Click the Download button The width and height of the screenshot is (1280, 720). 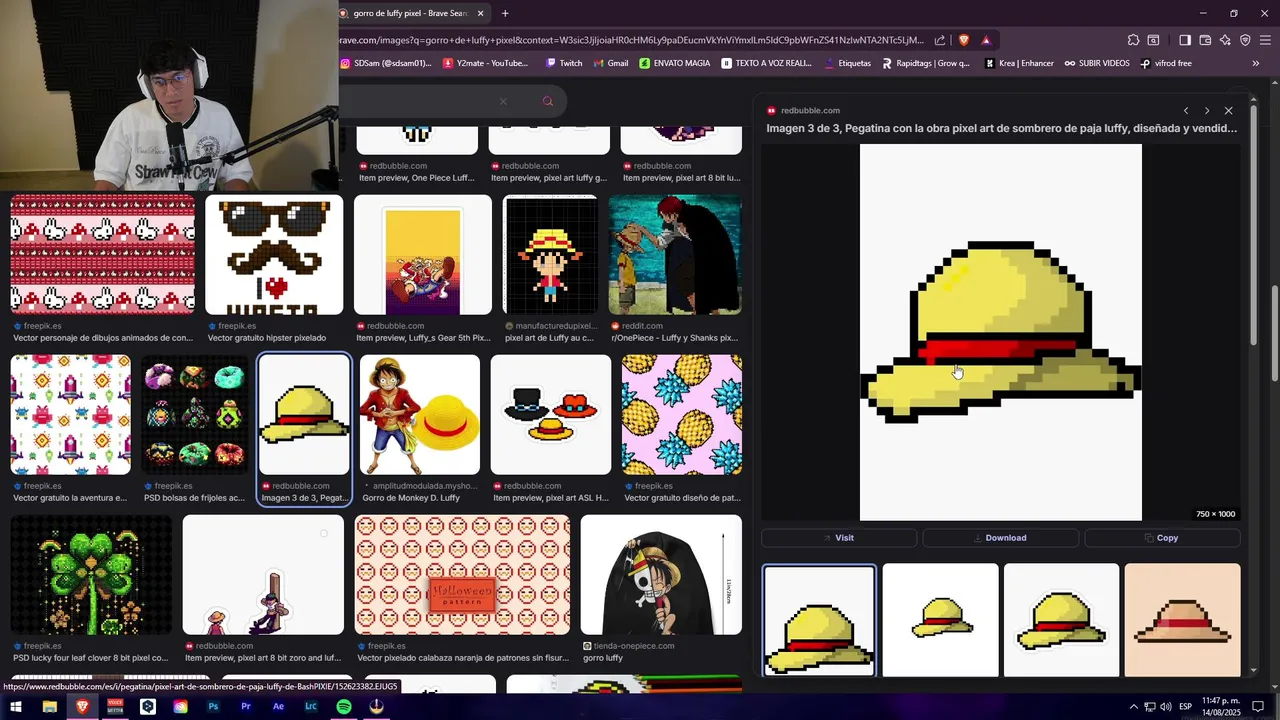[x=1000, y=538]
